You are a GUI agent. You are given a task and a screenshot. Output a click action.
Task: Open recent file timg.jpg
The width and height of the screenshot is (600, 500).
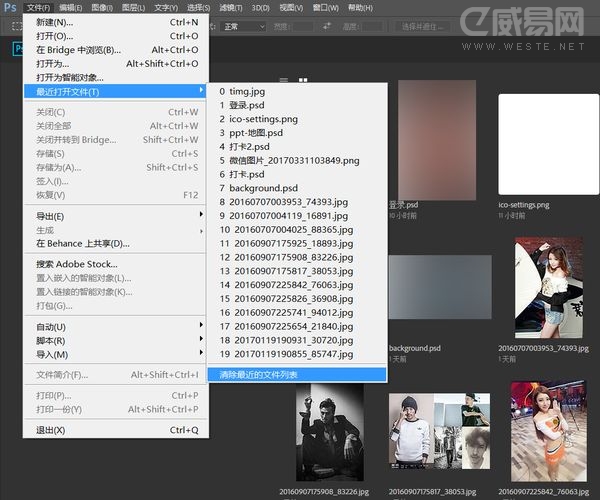tap(246, 91)
